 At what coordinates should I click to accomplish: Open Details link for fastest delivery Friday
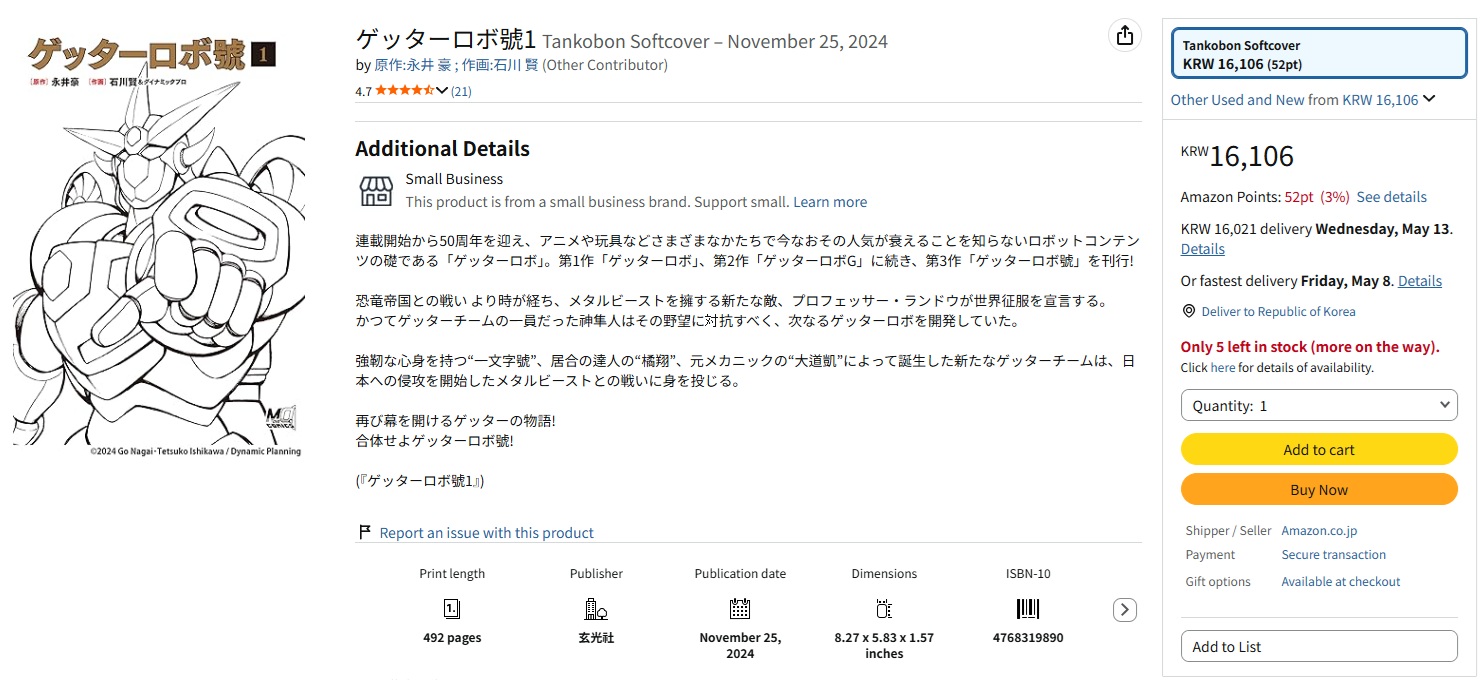click(x=1420, y=281)
